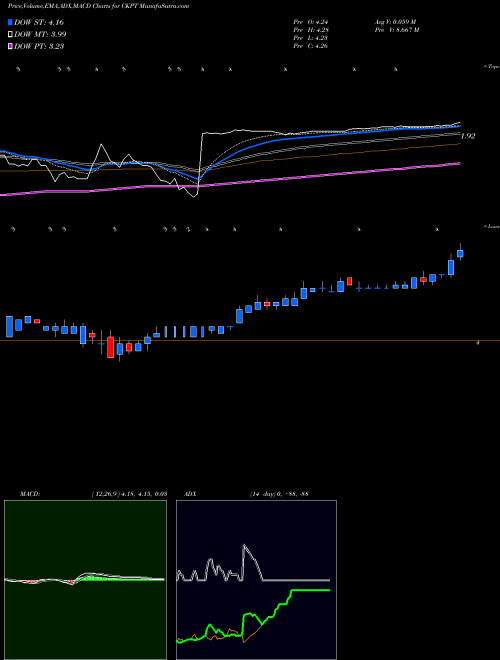Select the 'DOW ST: 4.16' legend text

(39, 22)
